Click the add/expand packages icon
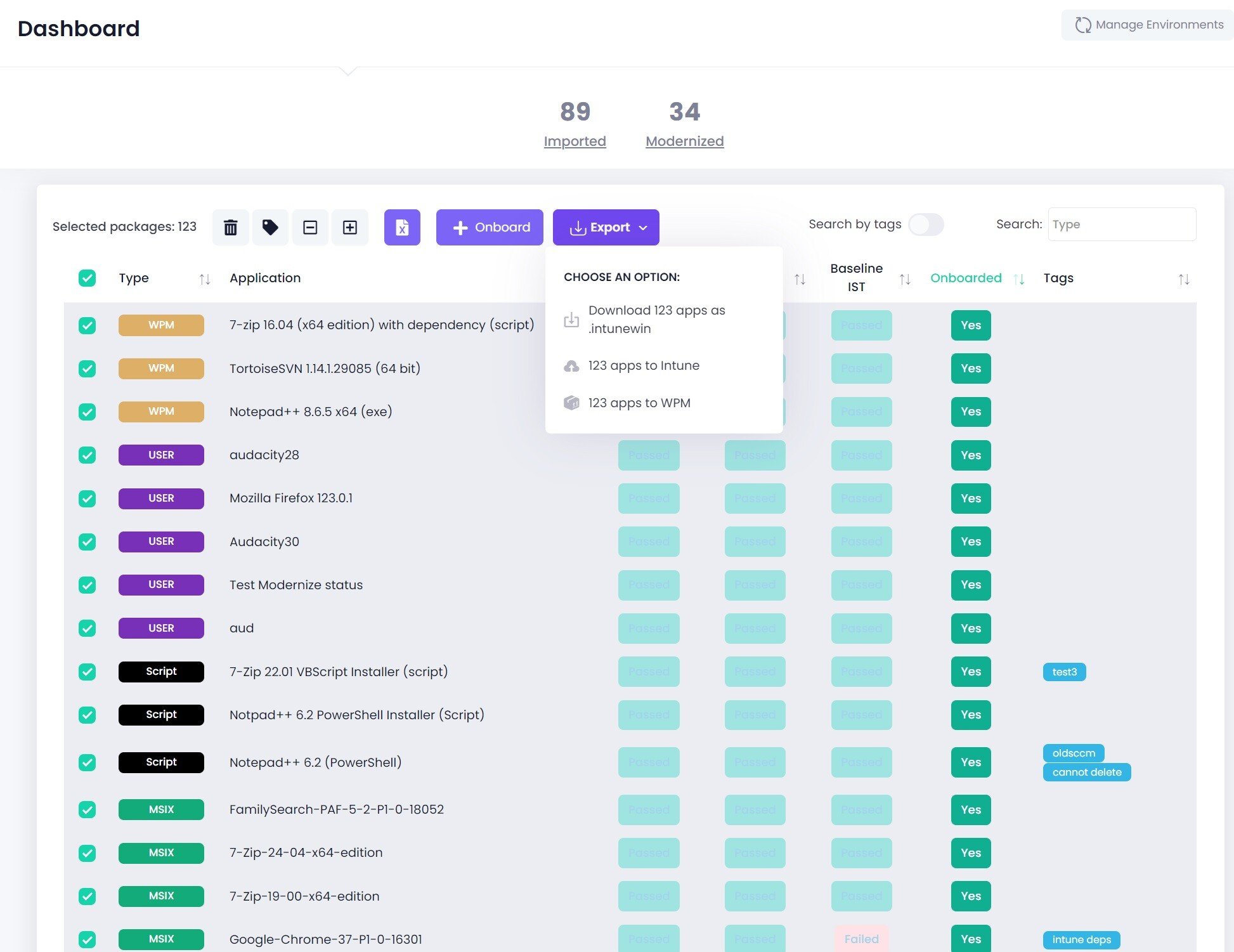The image size is (1234, 952). pyautogui.click(x=350, y=227)
